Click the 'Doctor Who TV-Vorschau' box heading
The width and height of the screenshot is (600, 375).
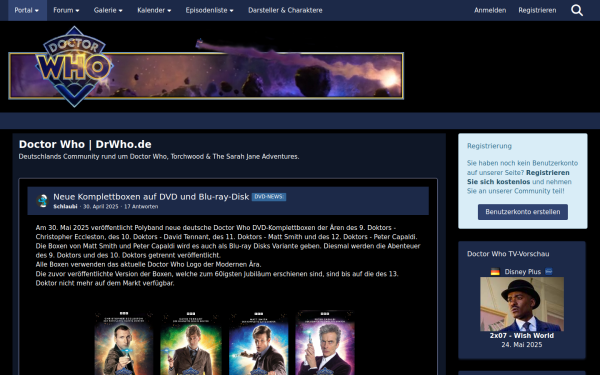508,254
